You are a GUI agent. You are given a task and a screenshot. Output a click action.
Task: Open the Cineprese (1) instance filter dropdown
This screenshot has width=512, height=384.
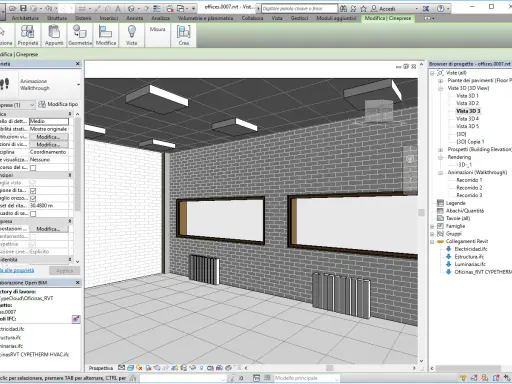click(x=32, y=105)
